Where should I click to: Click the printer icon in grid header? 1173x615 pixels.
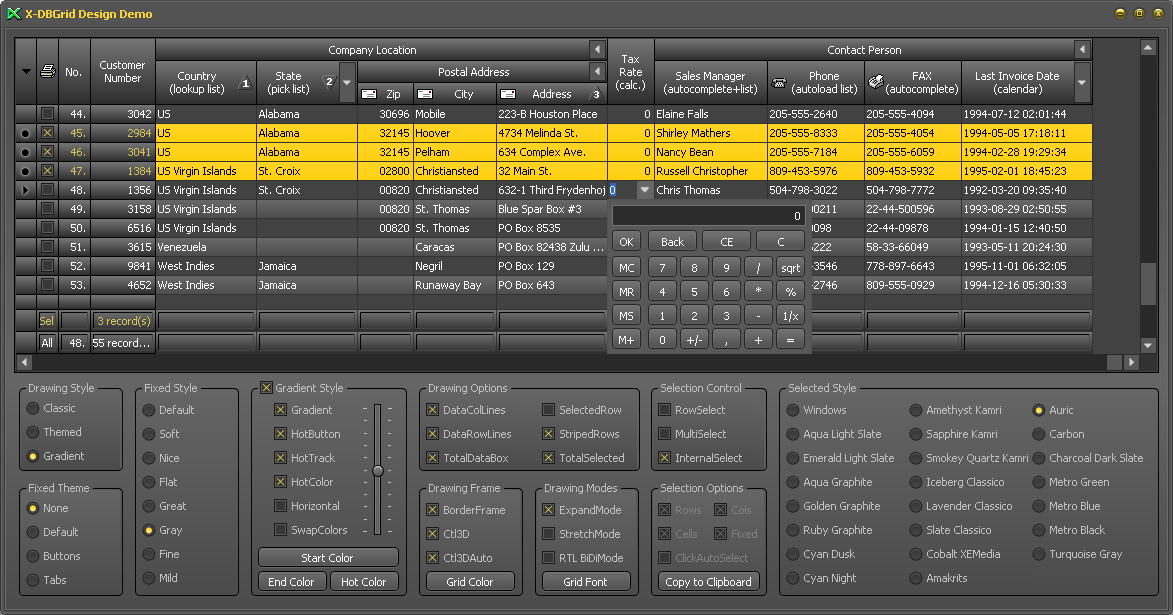(x=47, y=71)
